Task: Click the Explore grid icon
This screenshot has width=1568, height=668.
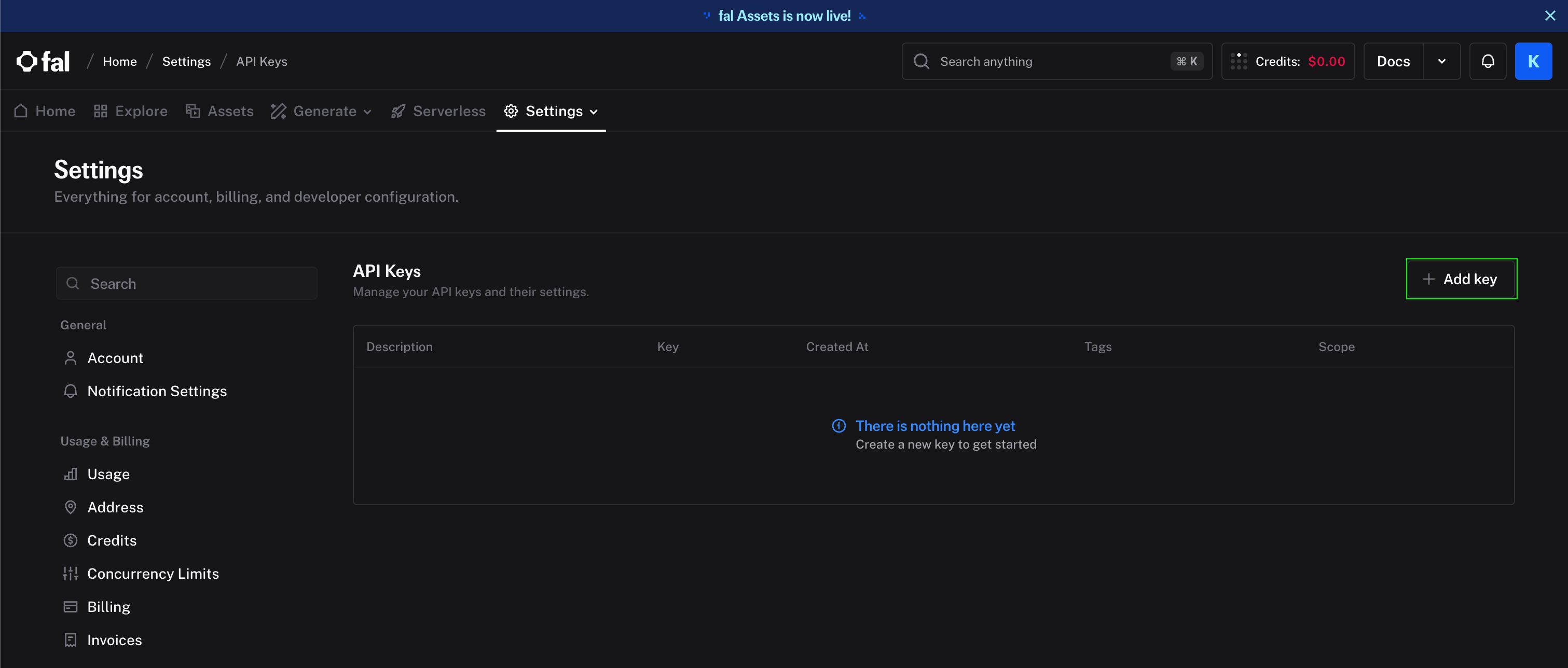Action: (x=101, y=110)
